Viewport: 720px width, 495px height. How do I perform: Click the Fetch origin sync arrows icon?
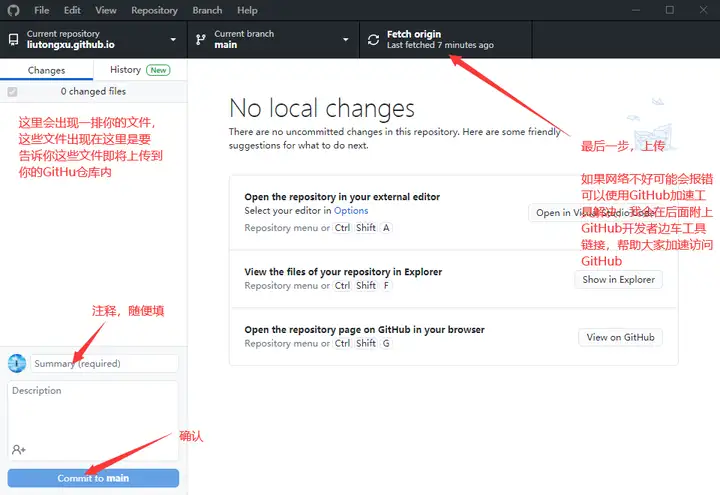pos(373,40)
